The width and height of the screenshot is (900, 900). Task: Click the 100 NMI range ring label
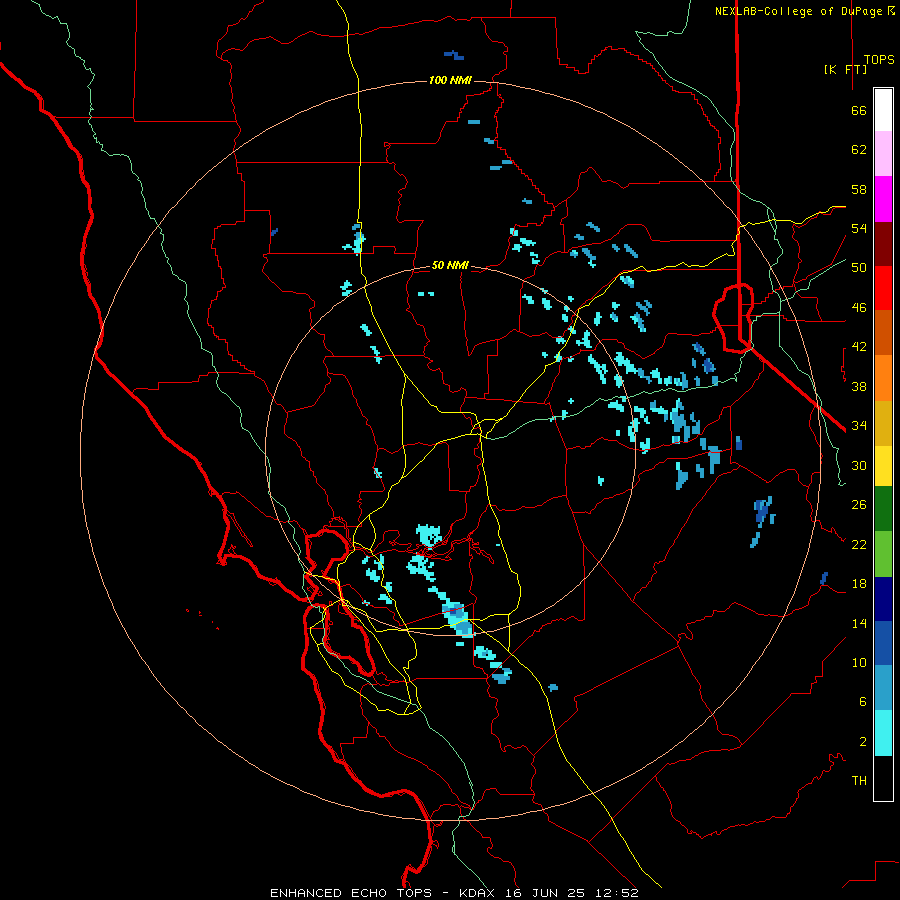pos(451,80)
